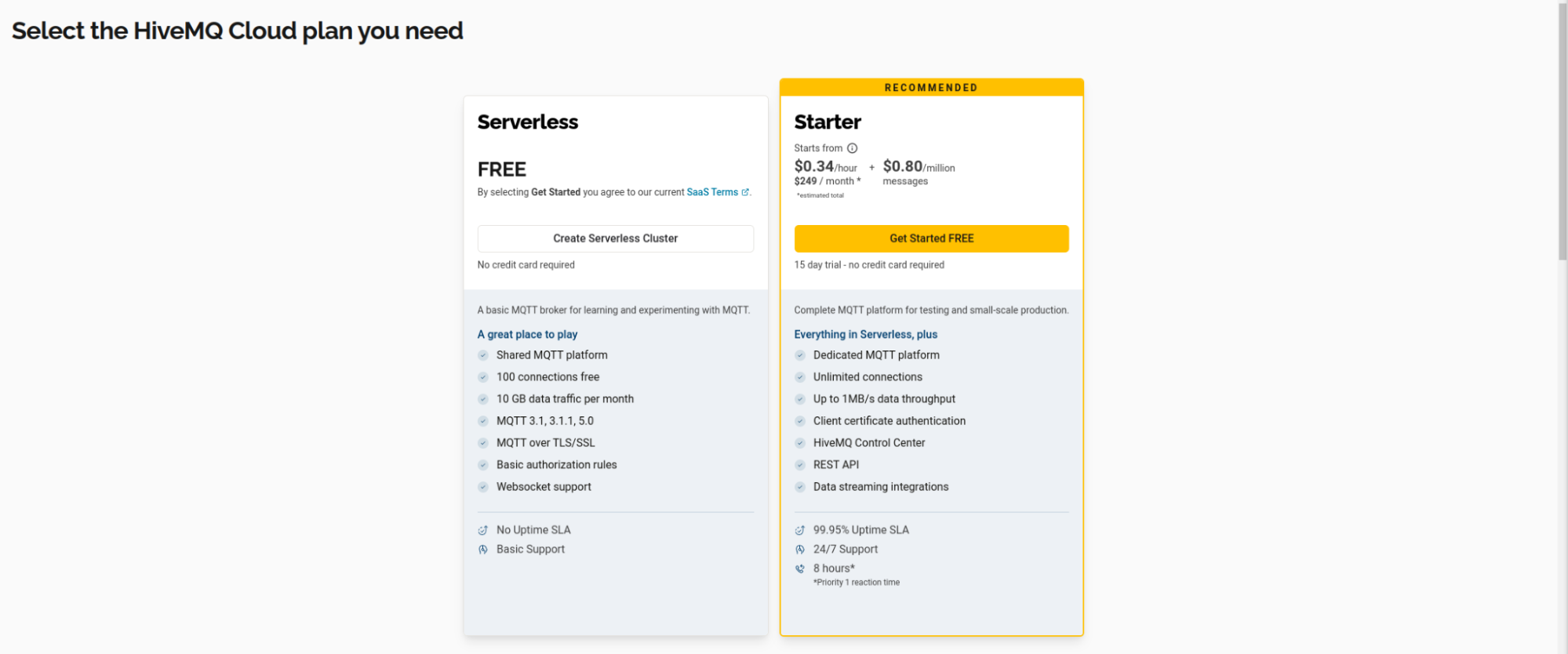Click checkmark icon beside Websocket support

point(483,487)
